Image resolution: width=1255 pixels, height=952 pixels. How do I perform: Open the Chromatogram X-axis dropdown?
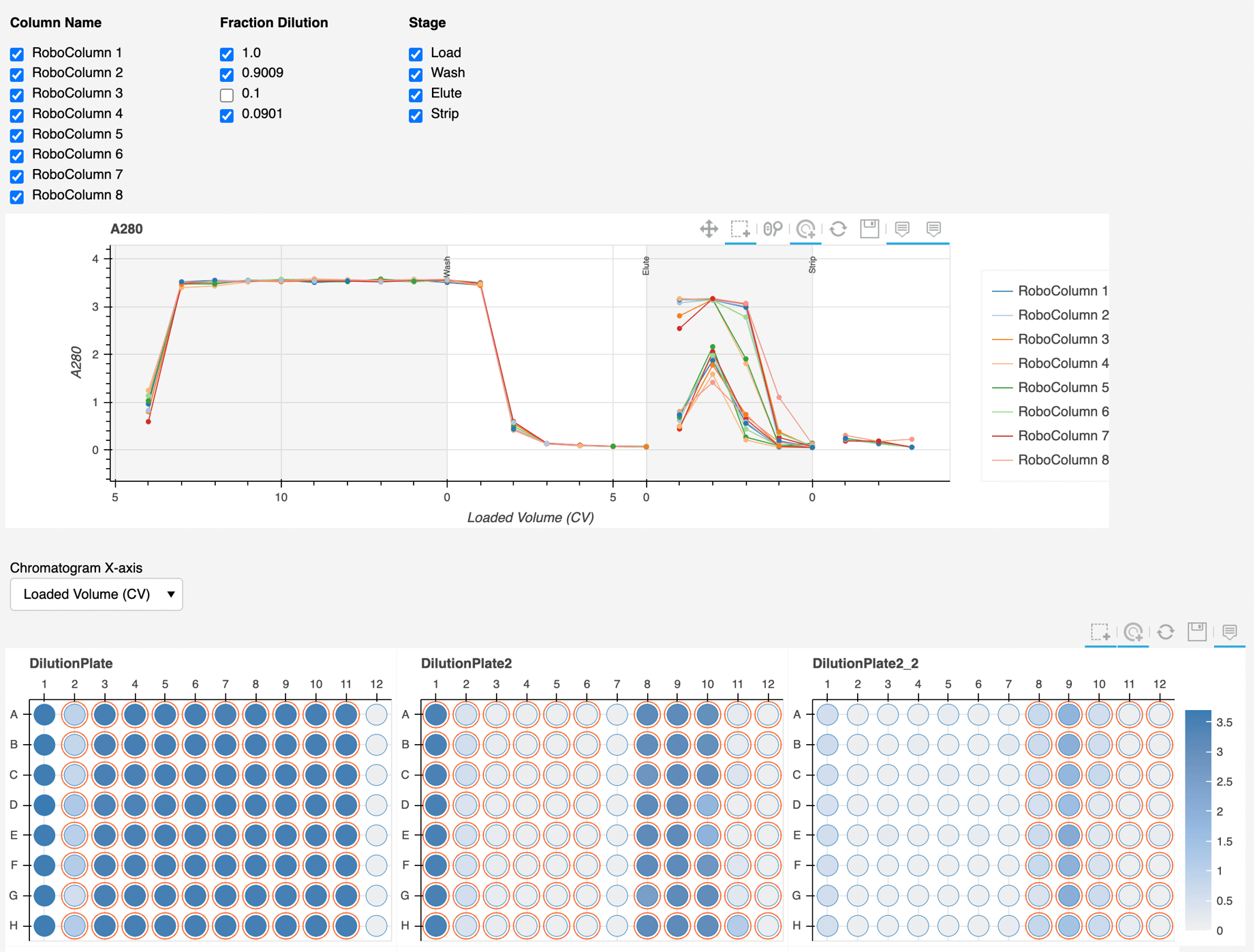tap(96, 594)
